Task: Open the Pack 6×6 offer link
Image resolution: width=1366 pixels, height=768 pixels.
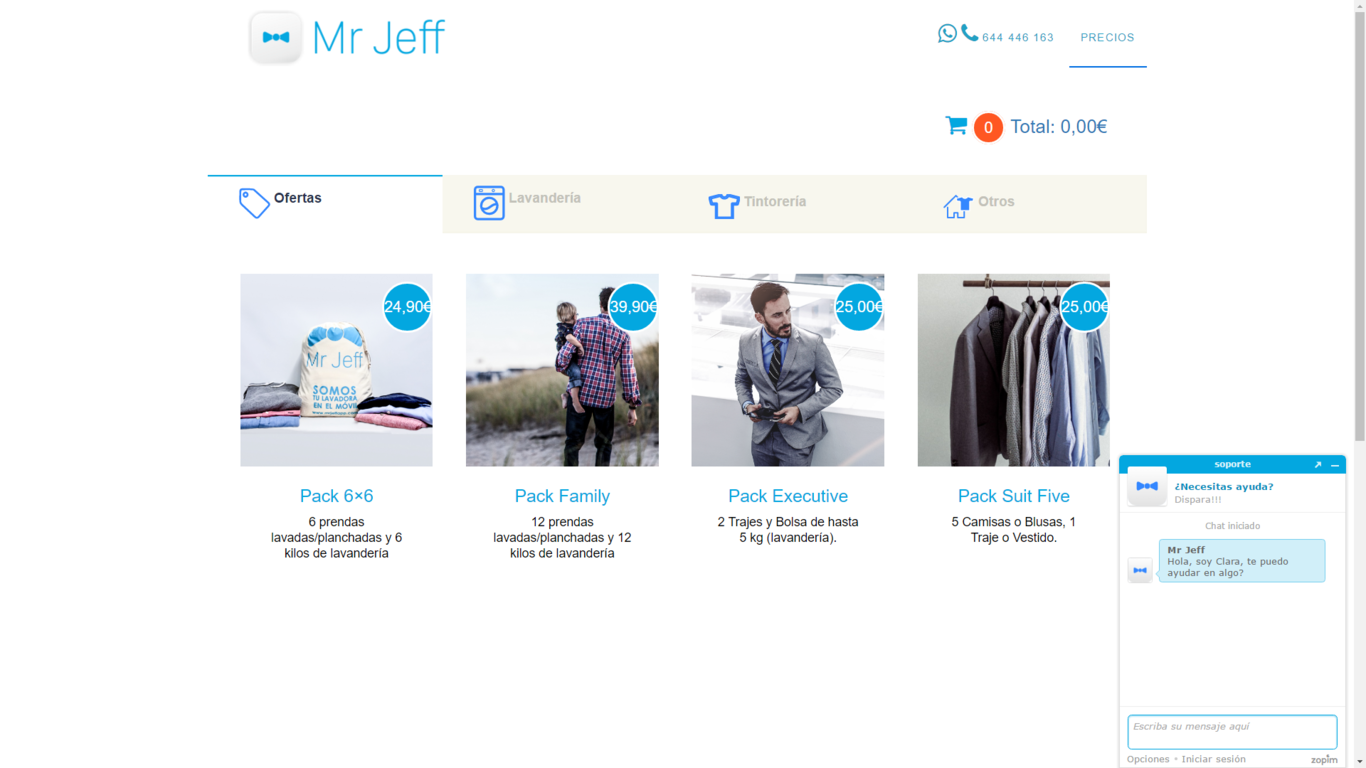Action: tap(336, 495)
